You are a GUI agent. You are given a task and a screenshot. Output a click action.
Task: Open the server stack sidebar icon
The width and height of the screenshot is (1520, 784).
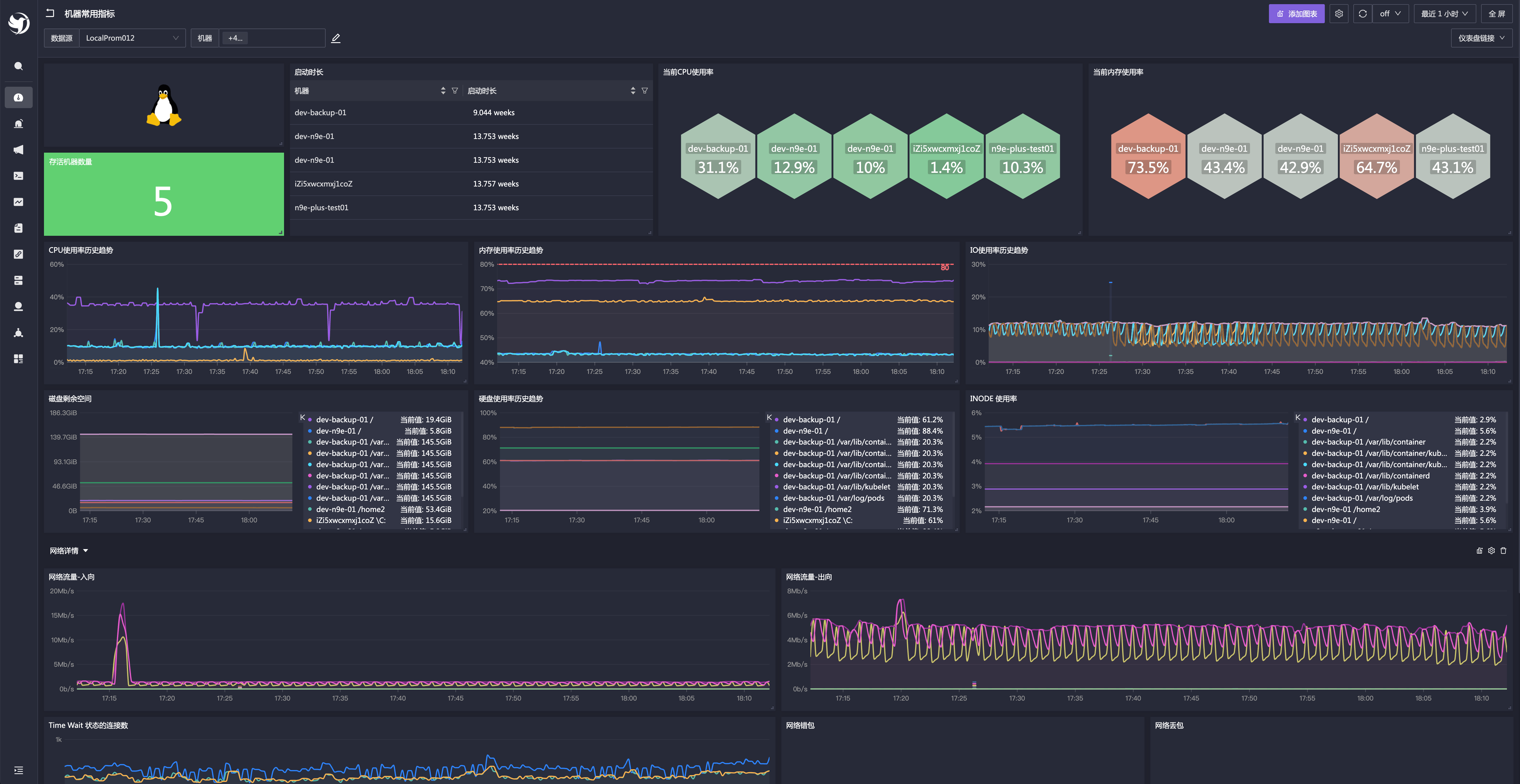click(18, 280)
